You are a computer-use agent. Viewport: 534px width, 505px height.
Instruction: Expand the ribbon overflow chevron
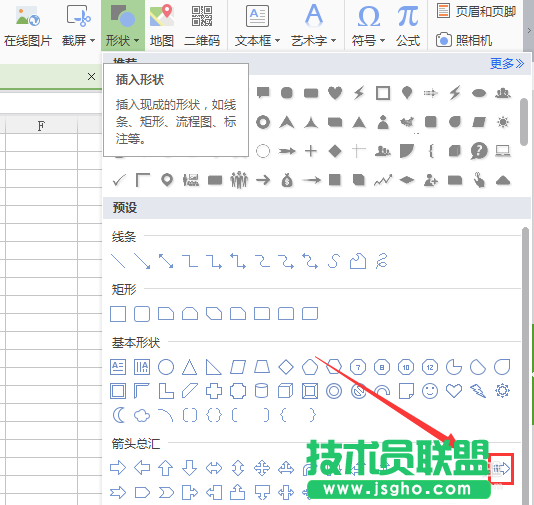click(529, 31)
